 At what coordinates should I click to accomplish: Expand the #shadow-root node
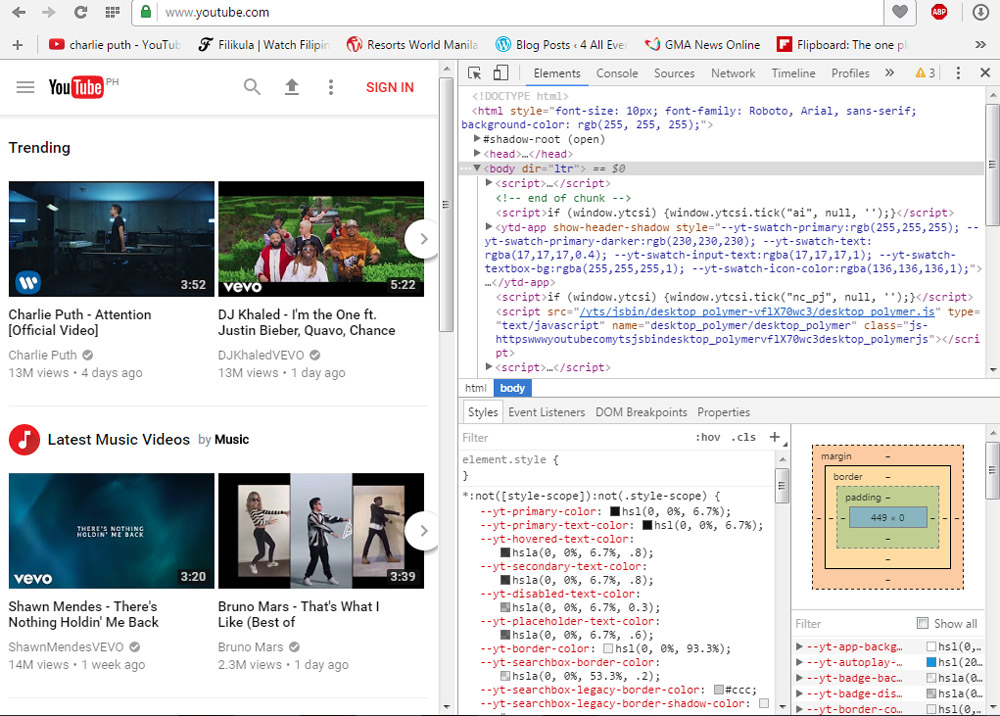tap(476, 138)
